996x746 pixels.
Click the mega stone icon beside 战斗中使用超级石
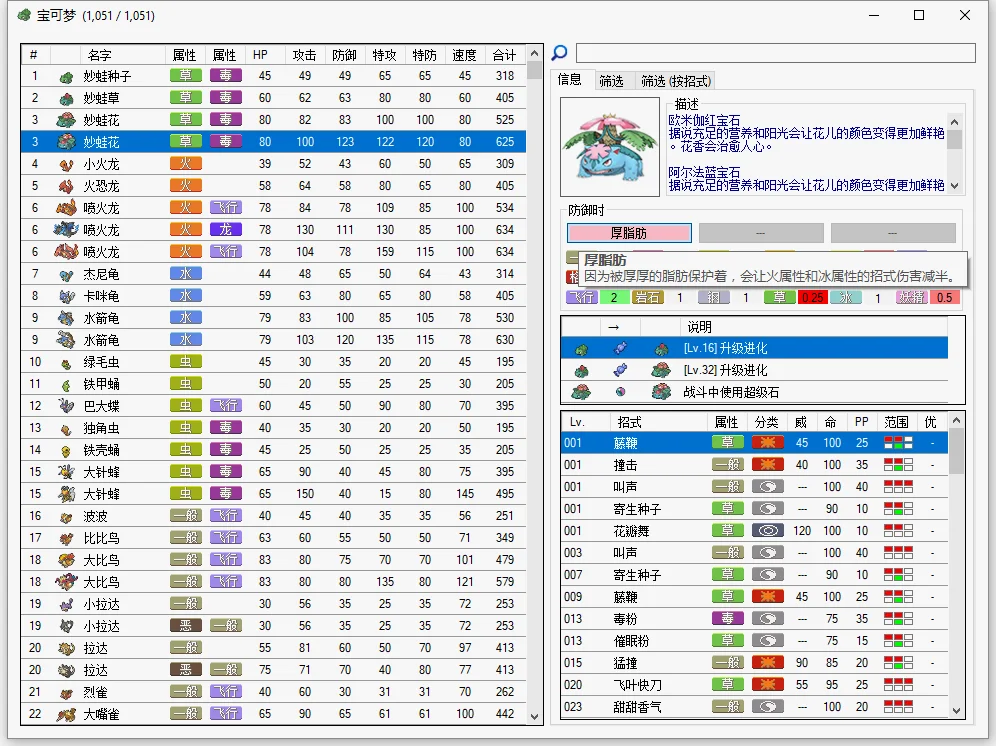[x=621, y=392]
